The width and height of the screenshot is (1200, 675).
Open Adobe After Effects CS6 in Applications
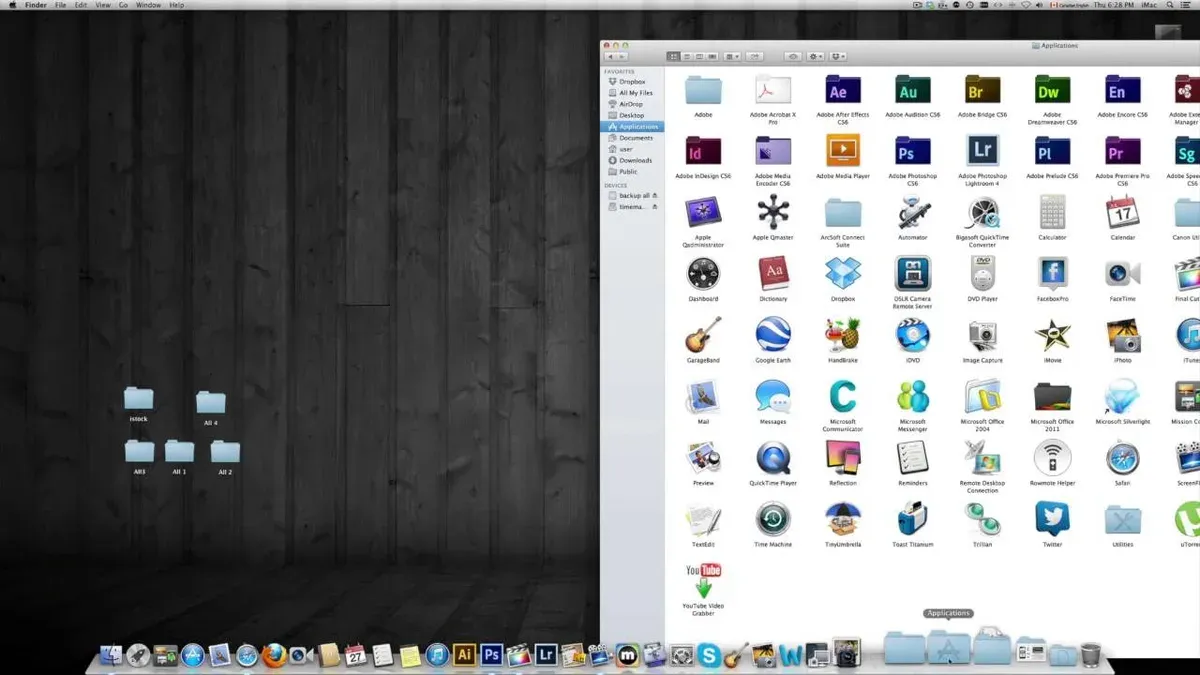[843, 92]
